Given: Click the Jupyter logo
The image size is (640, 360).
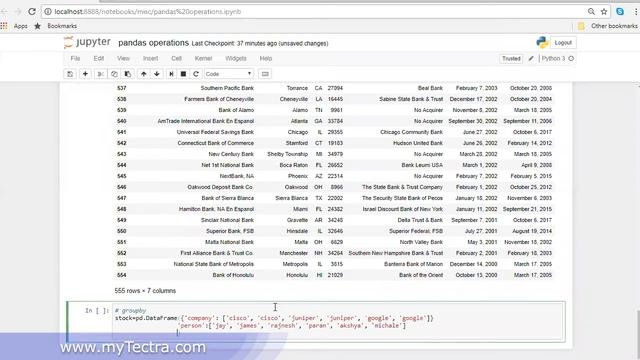Looking at the screenshot, I should click(x=87, y=42).
